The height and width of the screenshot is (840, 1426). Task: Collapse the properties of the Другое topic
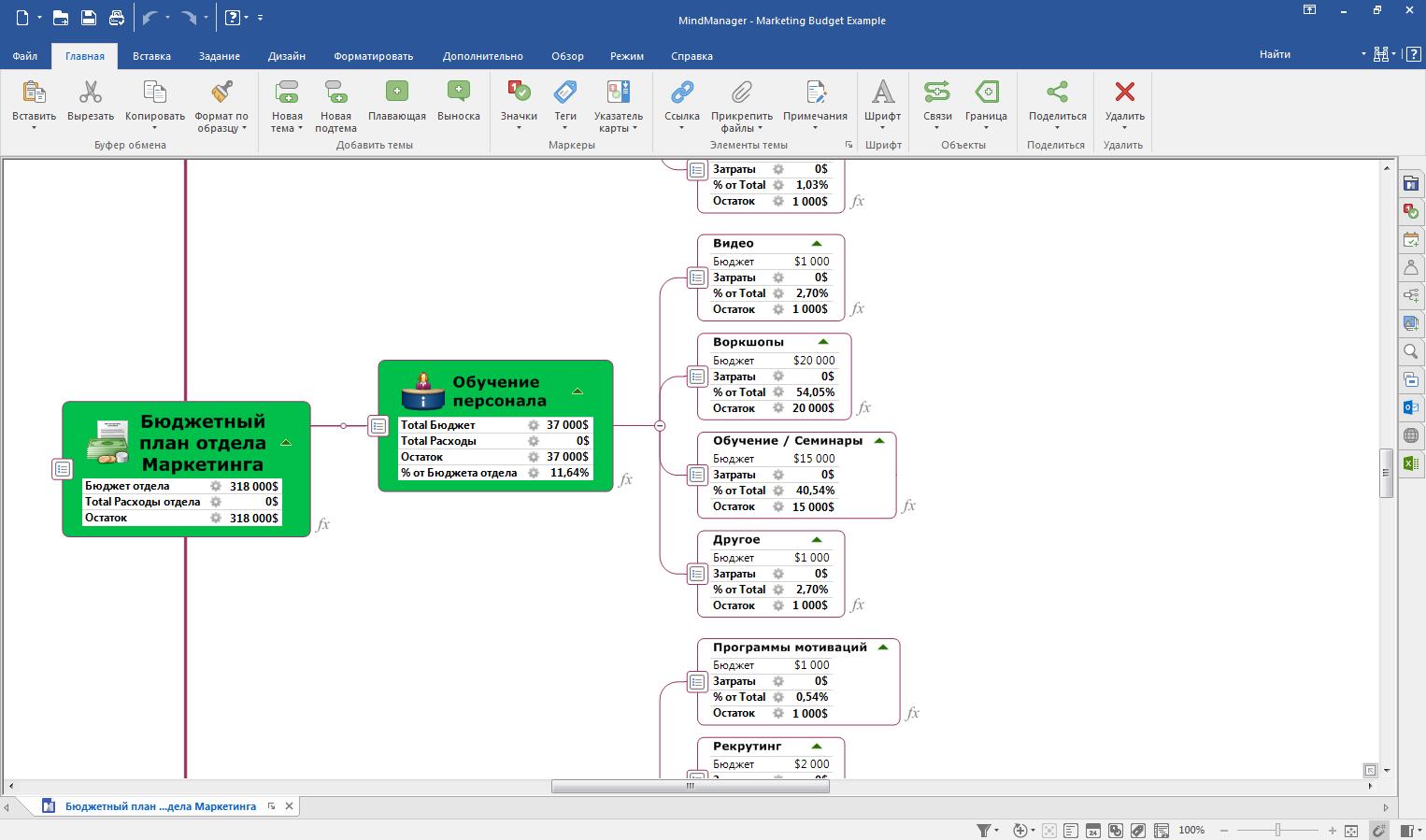click(816, 540)
